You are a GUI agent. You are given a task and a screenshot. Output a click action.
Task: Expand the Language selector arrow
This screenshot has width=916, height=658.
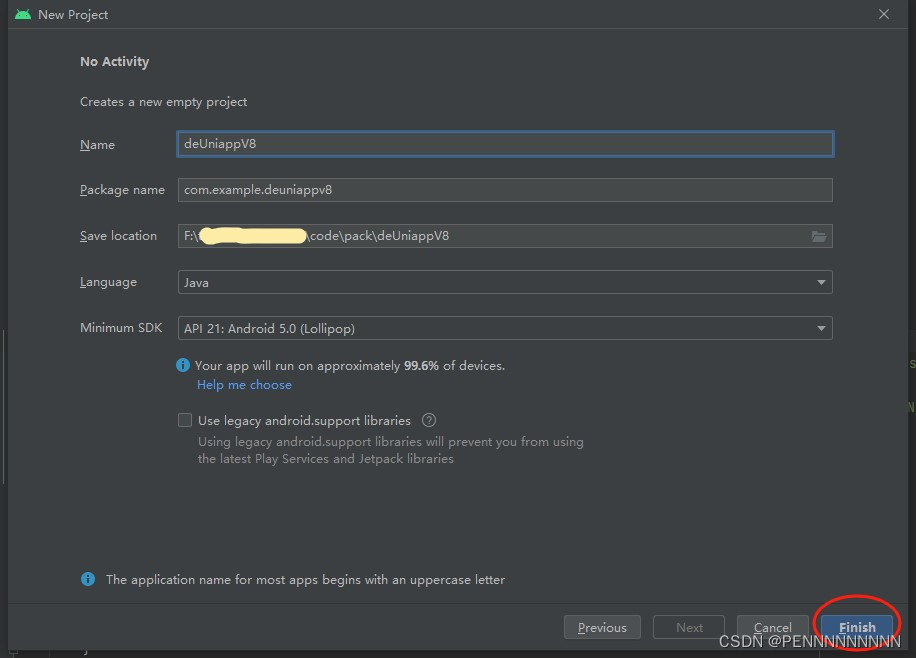click(822, 282)
